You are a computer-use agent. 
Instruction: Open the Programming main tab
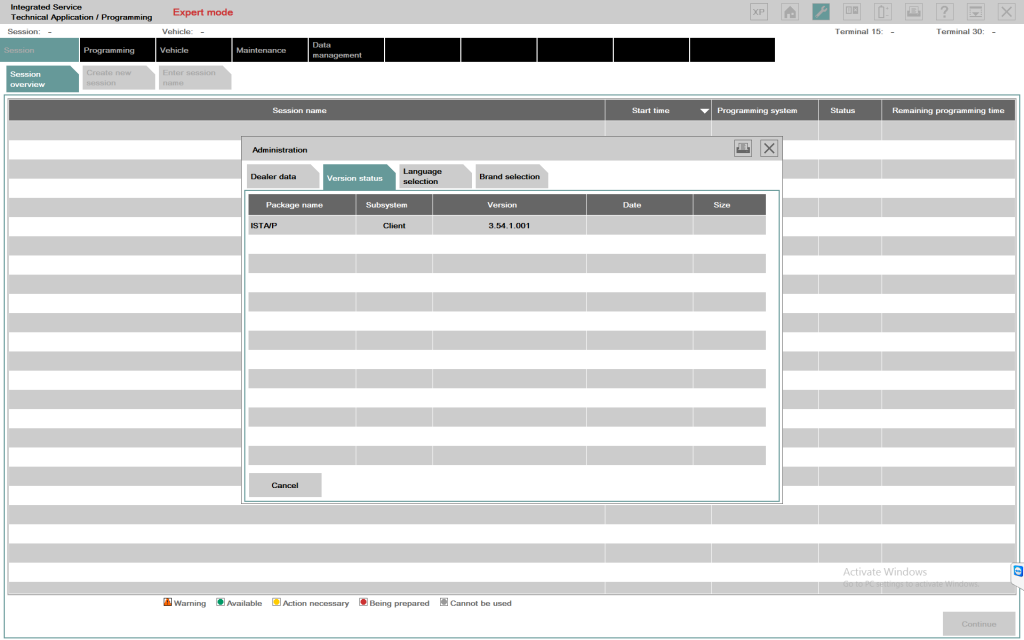(x=118, y=50)
